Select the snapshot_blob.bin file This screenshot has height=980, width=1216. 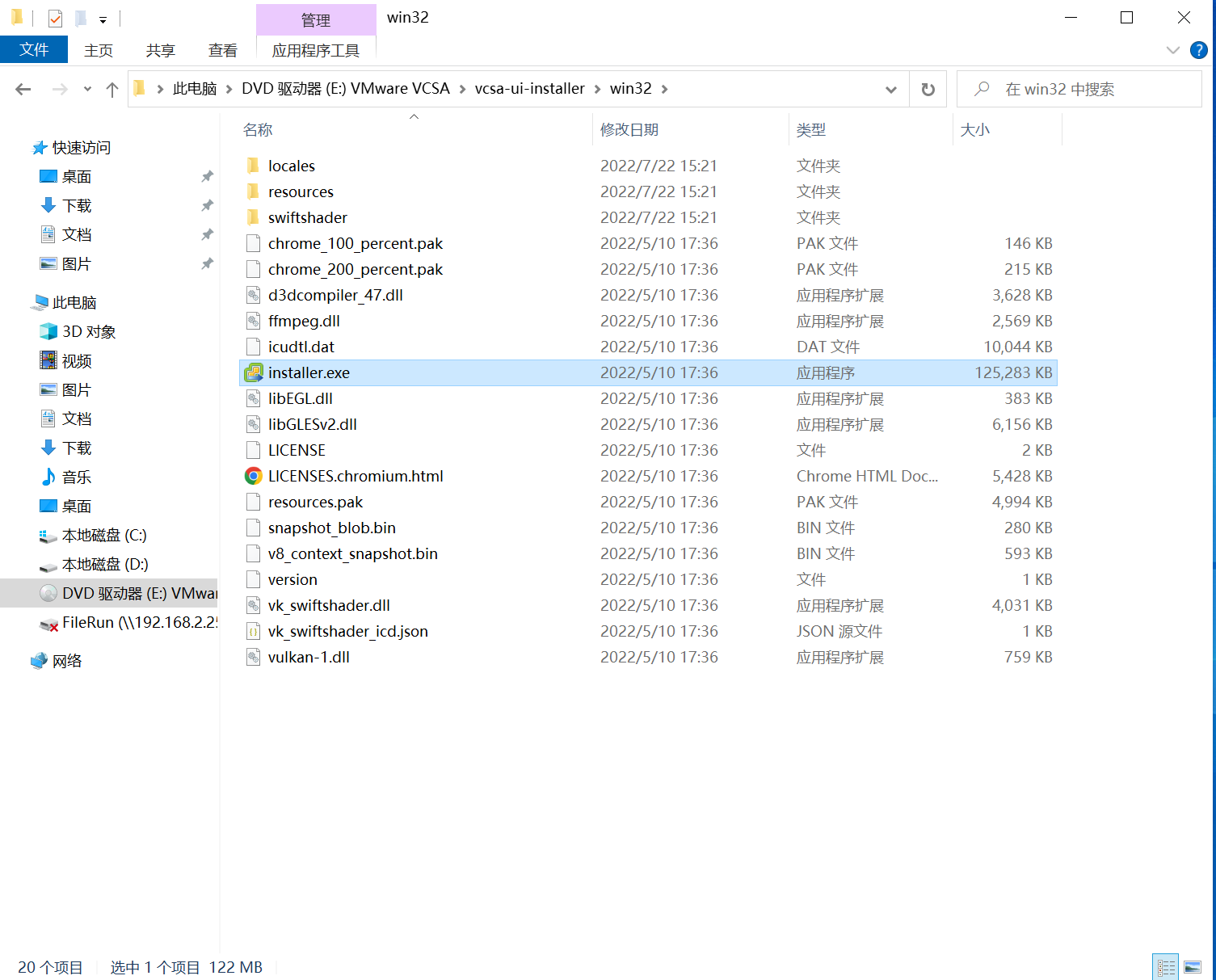(x=649, y=528)
